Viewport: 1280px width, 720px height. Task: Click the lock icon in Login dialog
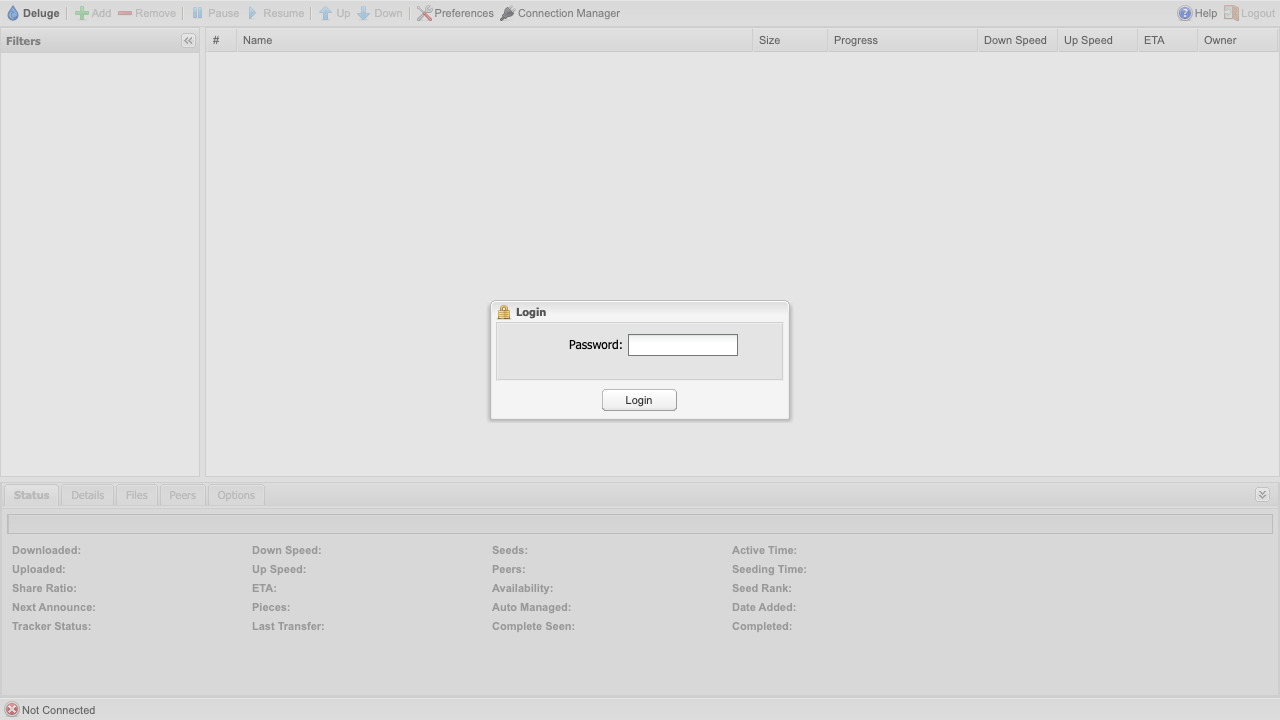point(504,312)
